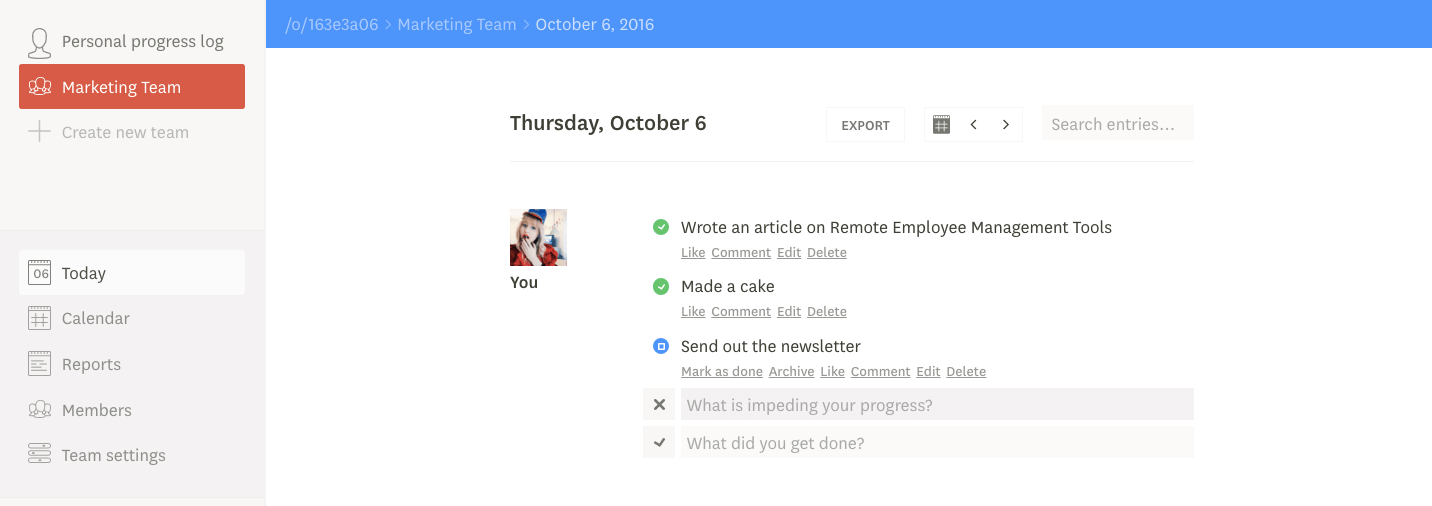Click the Team settings icon in sidebar
The image size is (1432, 506).
click(40, 455)
